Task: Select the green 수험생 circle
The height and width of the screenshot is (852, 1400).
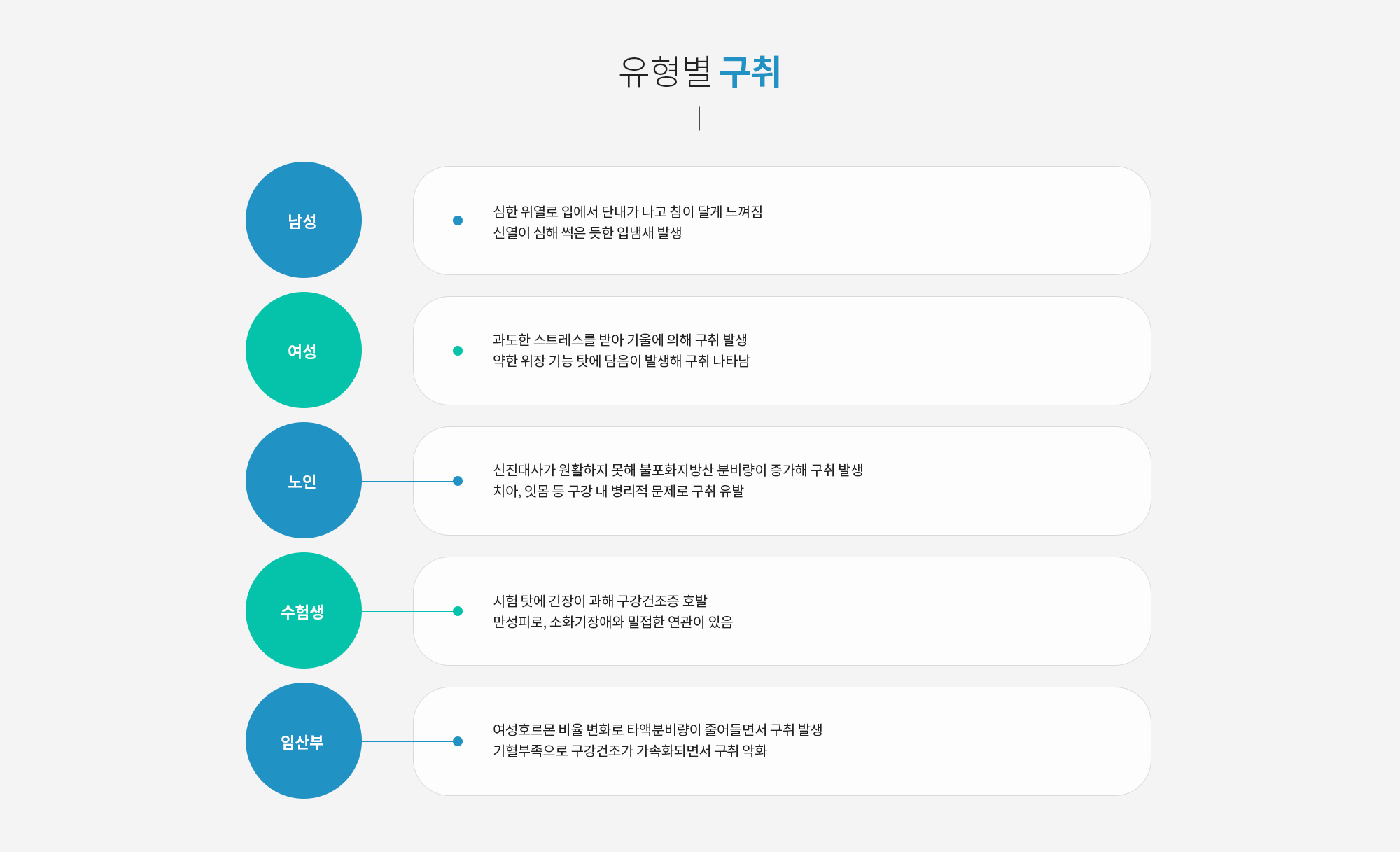Action: coord(304,610)
